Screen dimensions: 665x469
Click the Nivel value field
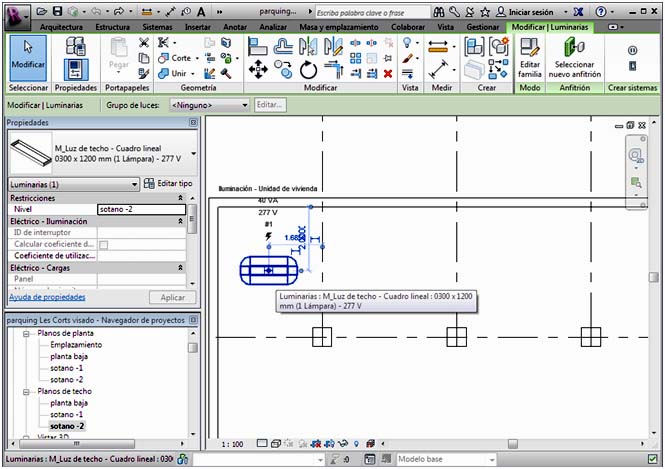140,209
